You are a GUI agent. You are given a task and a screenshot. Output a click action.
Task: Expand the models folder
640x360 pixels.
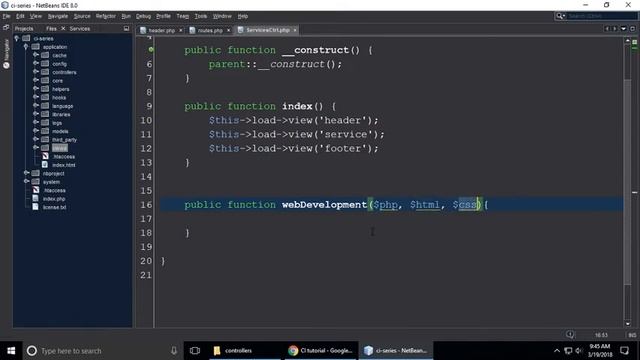(x=36, y=131)
